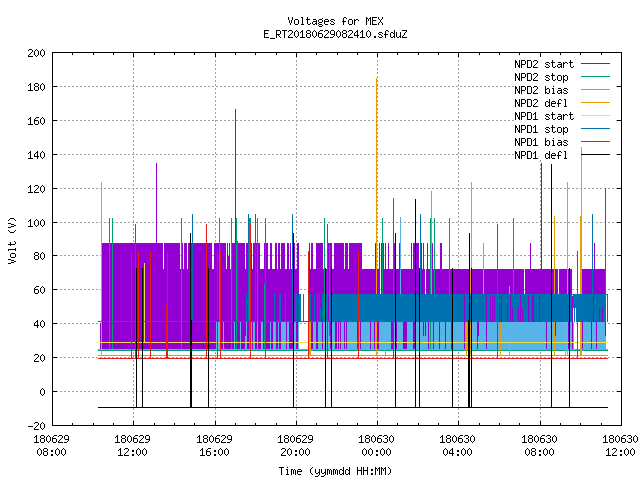The height and width of the screenshot is (480, 640).
Task: Click the green NPD2 stop legend line
Action: tap(596, 76)
